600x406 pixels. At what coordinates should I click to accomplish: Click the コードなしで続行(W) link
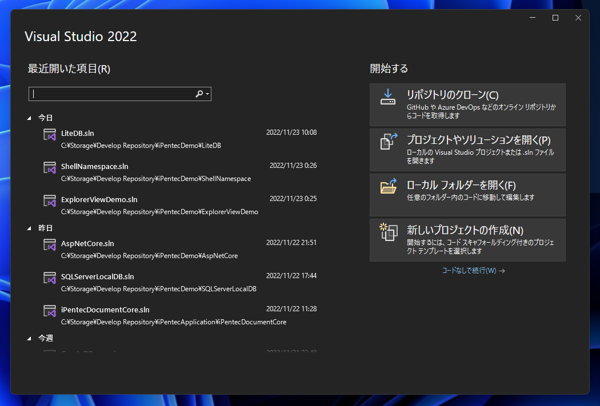pyautogui.click(x=473, y=271)
